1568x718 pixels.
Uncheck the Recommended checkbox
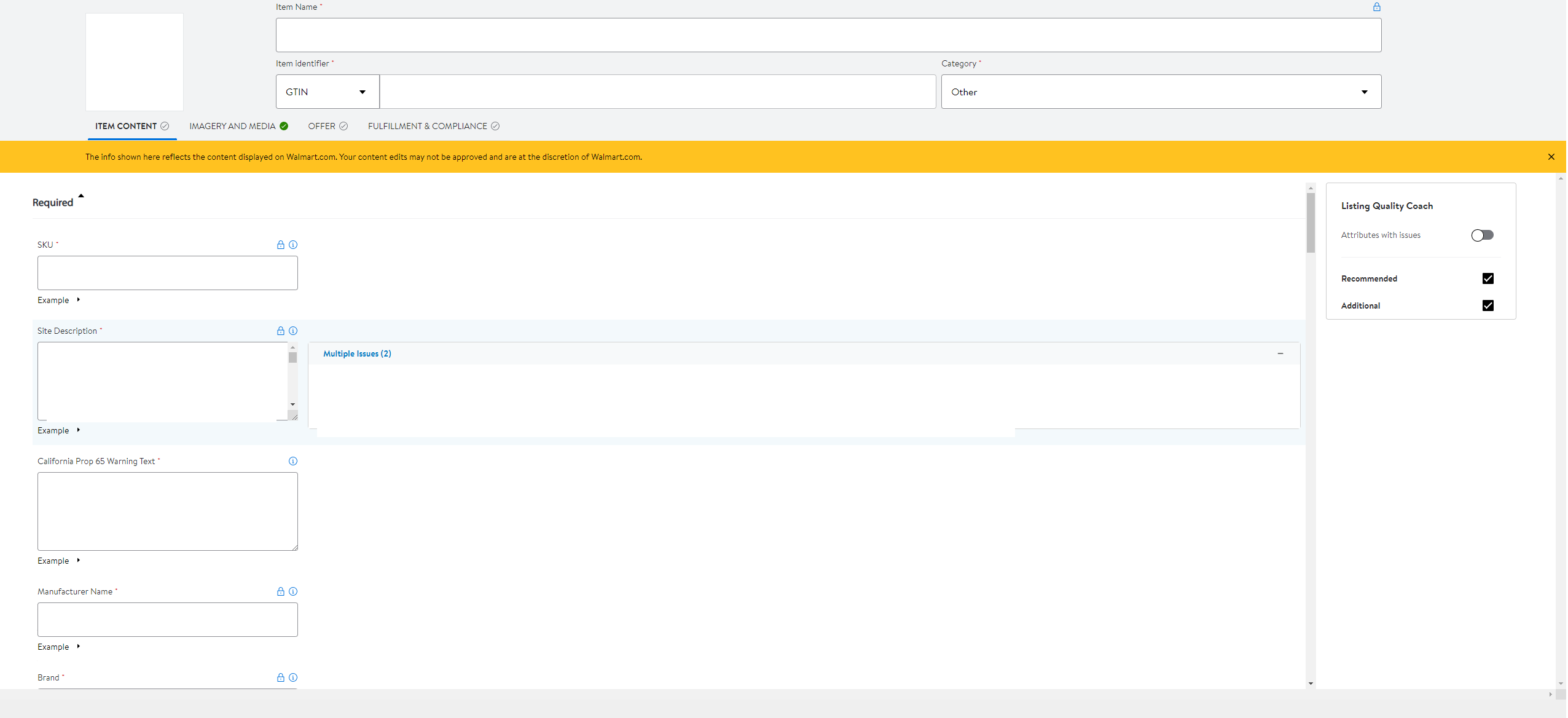(x=1488, y=278)
